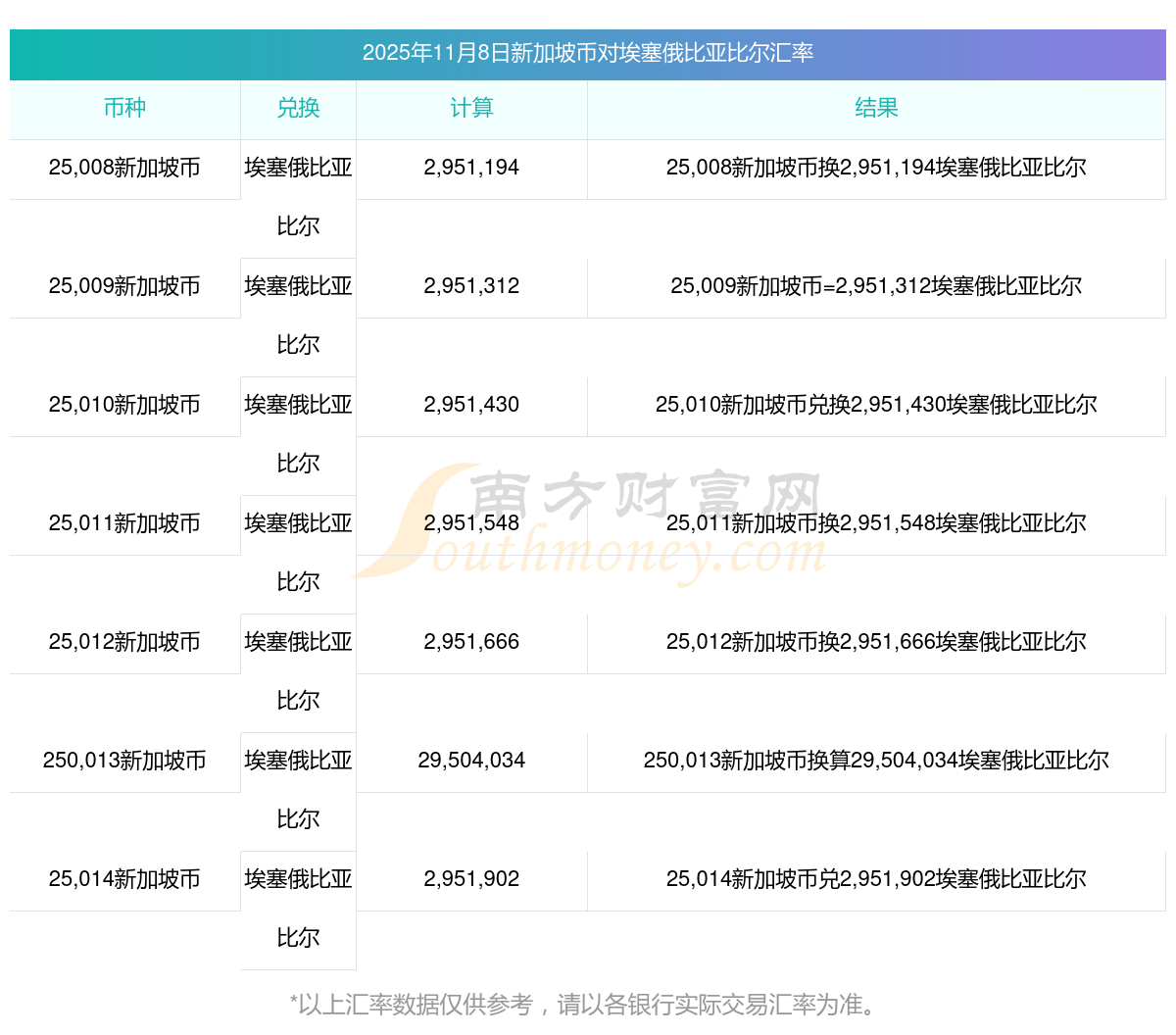The image size is (1176, 1035).
Task: Click the 计算 column header
Action: 471,109
